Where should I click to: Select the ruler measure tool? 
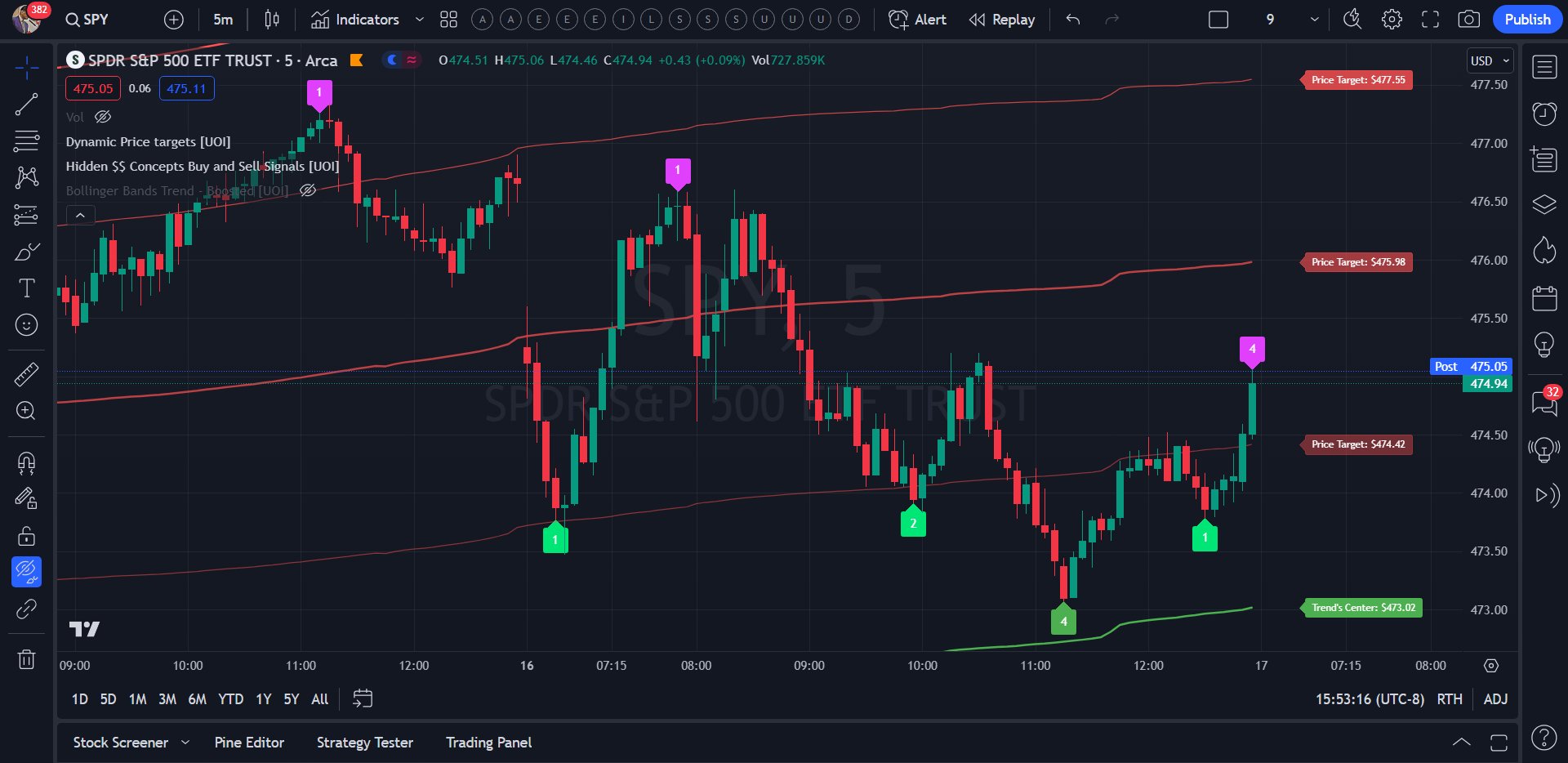tap(26, 374)
